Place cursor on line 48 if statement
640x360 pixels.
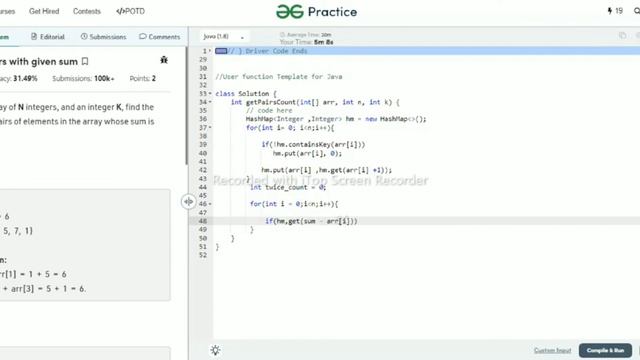pyautogui.click(x=311, y=221)
